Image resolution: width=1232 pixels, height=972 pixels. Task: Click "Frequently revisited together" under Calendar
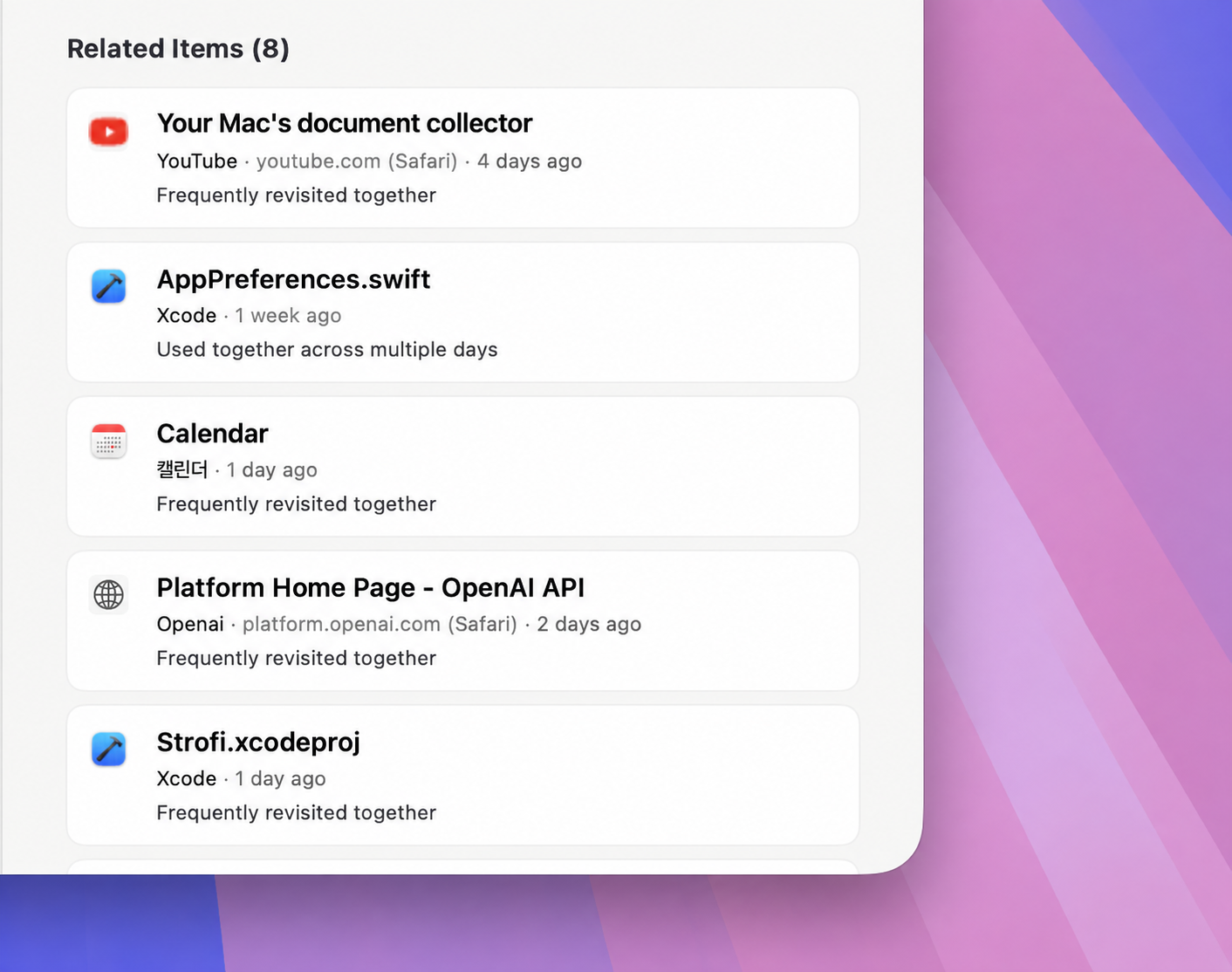tap(297, 504)
